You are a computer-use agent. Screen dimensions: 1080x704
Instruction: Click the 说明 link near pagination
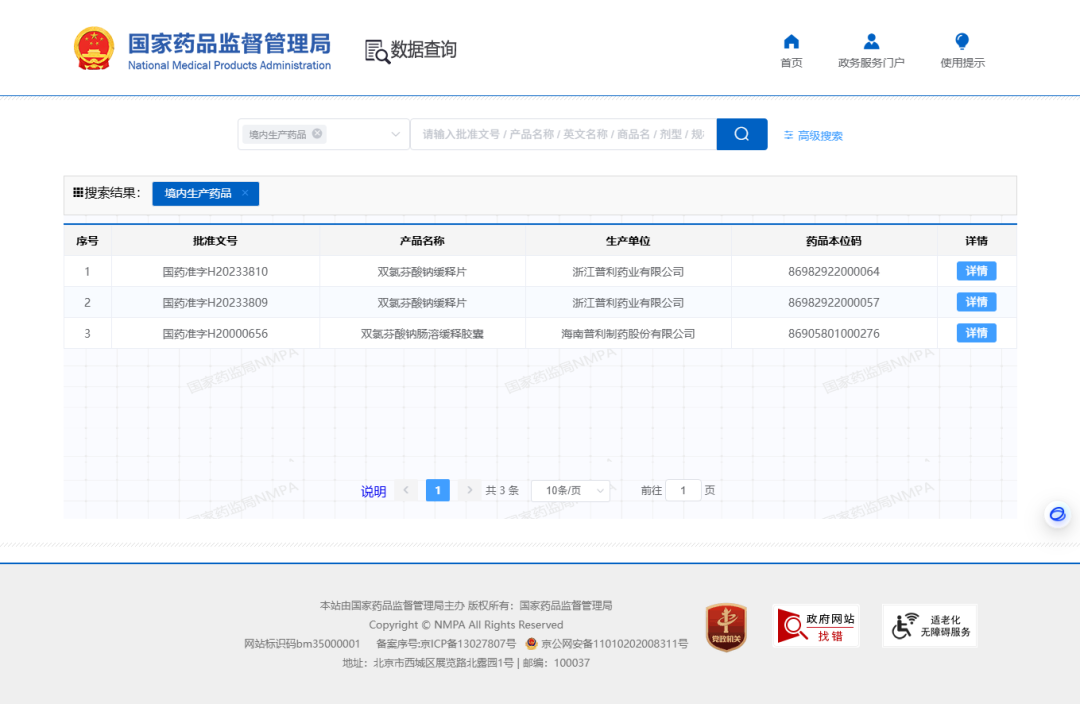pyautogui.click(x=373, y=491)
